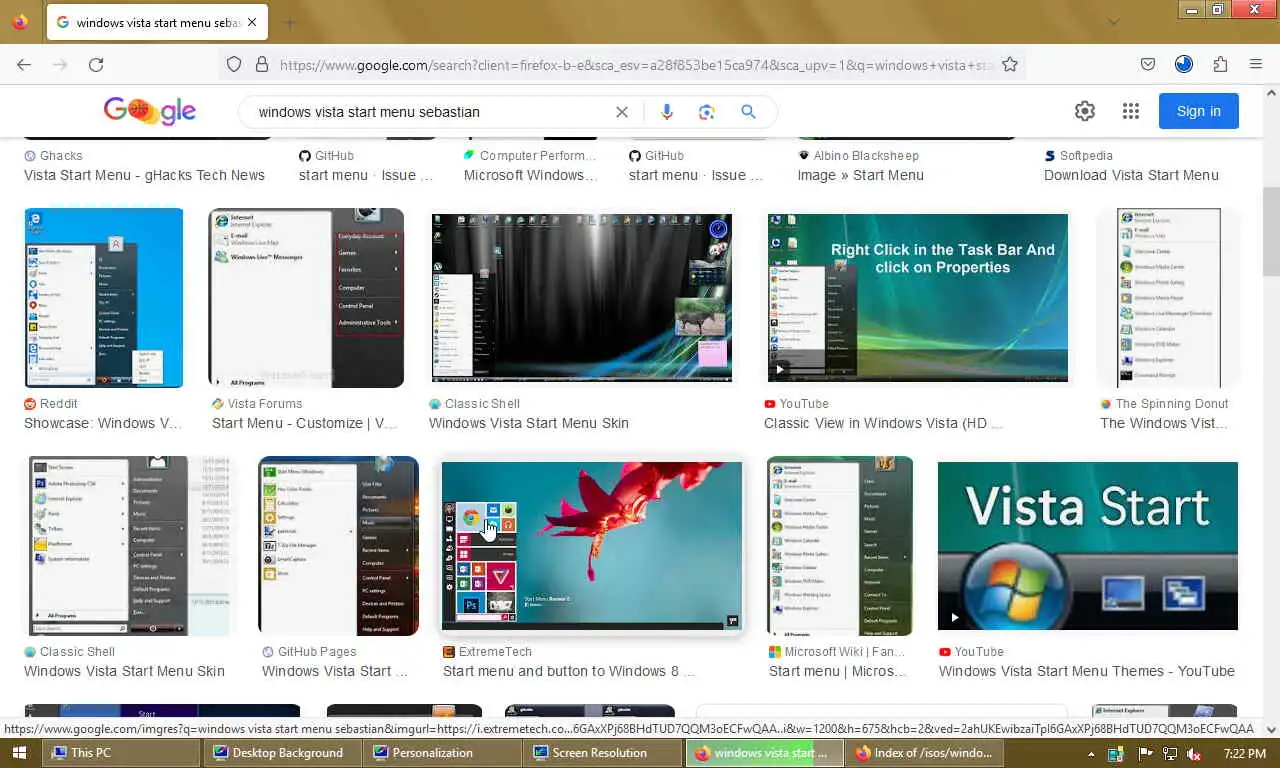Open the network tray icon
The image size is (1280, 768).
[1170, 753]
